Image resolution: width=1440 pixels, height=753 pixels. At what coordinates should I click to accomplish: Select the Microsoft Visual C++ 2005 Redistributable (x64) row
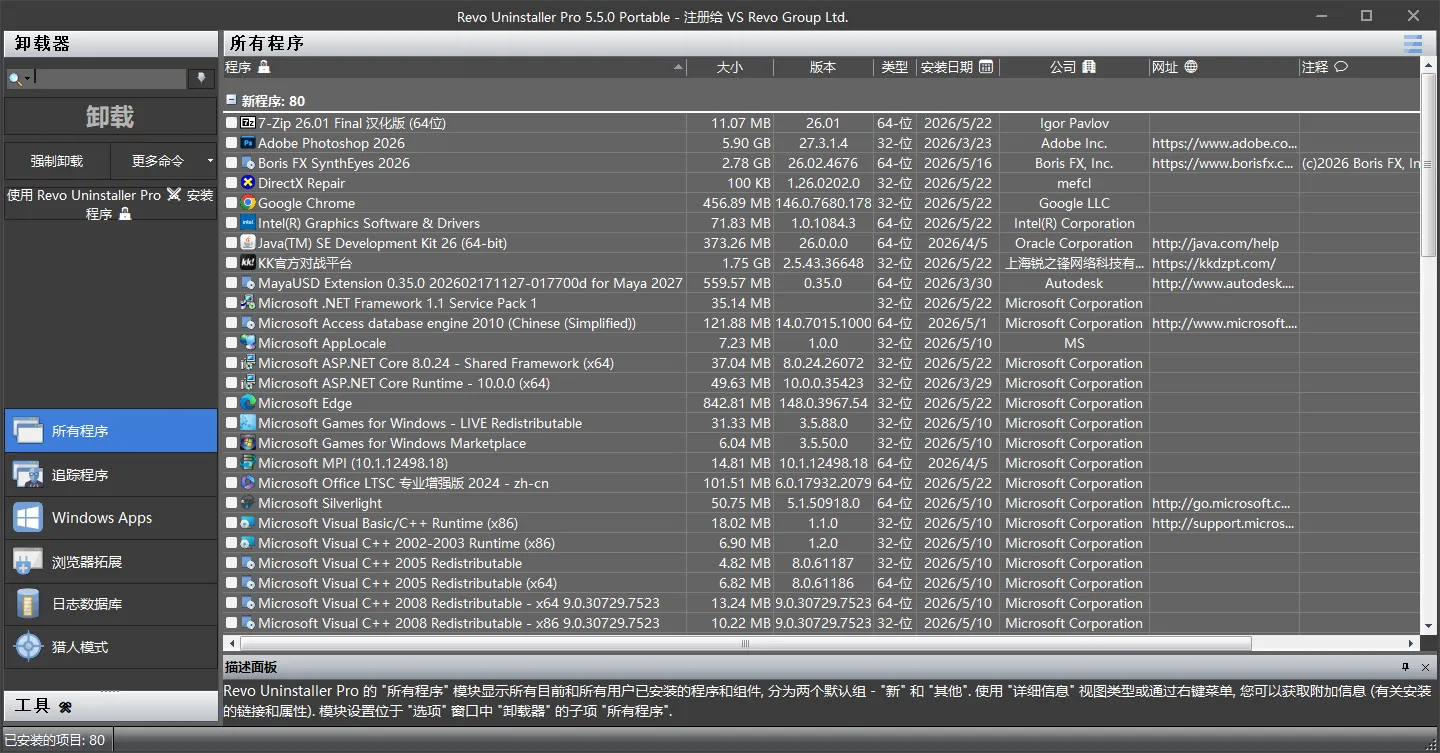click(x=821, y=583)
